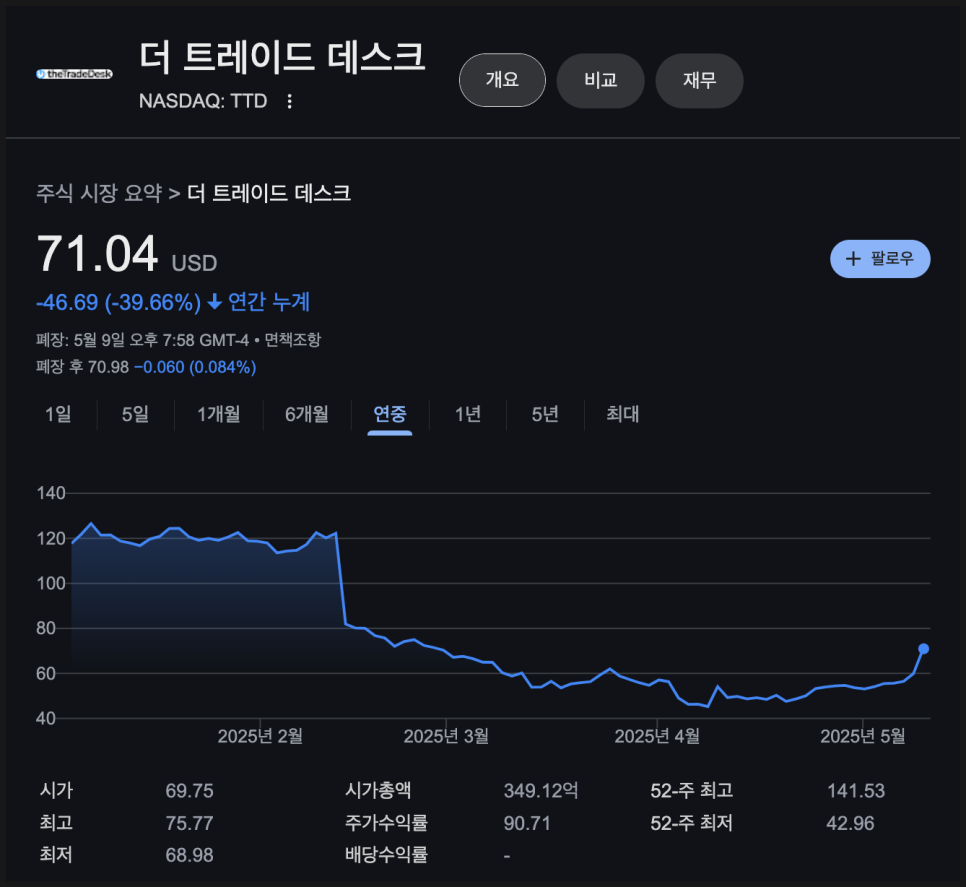
Task: Open the 재무 financials tab
Action: (699, 80)
